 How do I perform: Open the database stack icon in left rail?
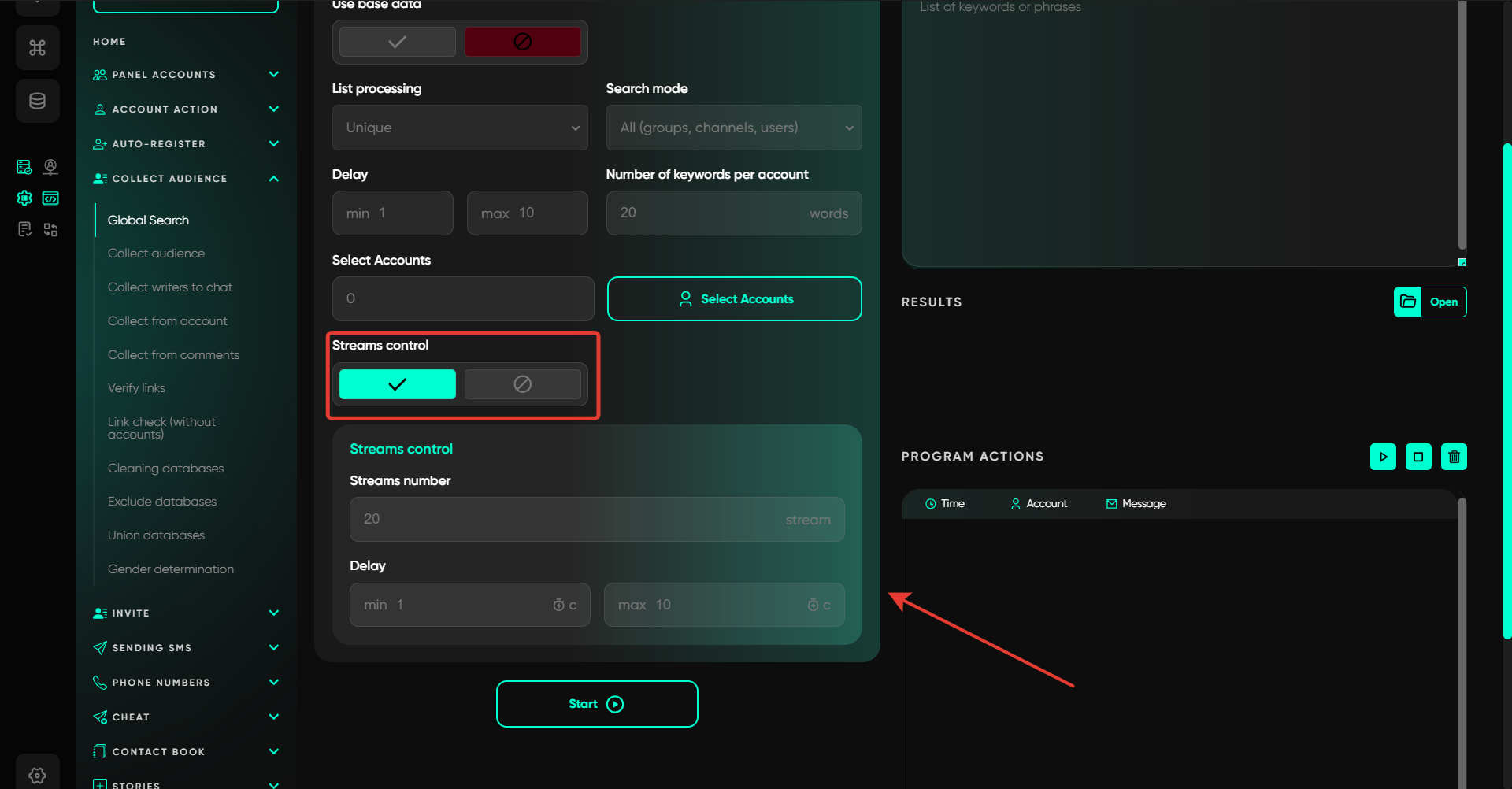pyautogui.click(x=37, y=101)
